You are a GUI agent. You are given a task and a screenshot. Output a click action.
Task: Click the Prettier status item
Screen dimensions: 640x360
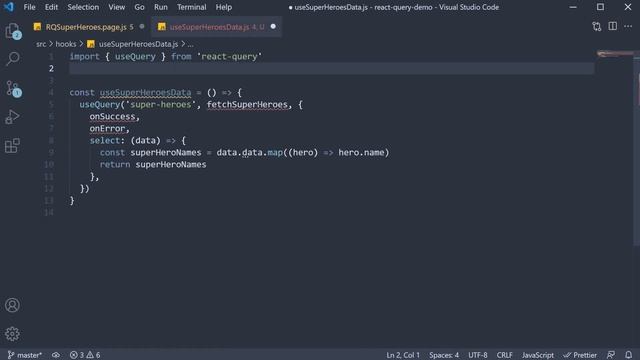tap(580, 355)
